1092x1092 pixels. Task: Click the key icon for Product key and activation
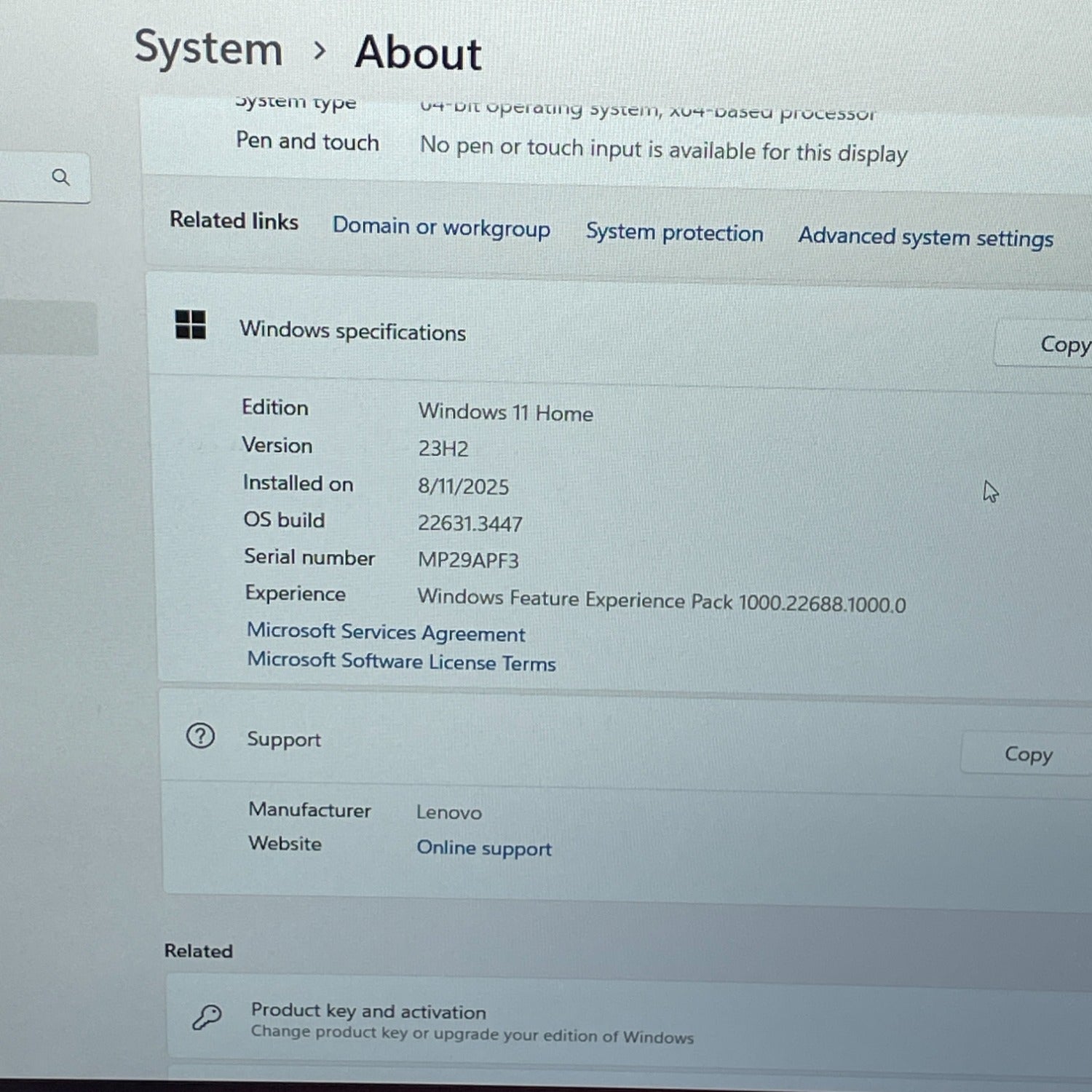(207, 1017)
